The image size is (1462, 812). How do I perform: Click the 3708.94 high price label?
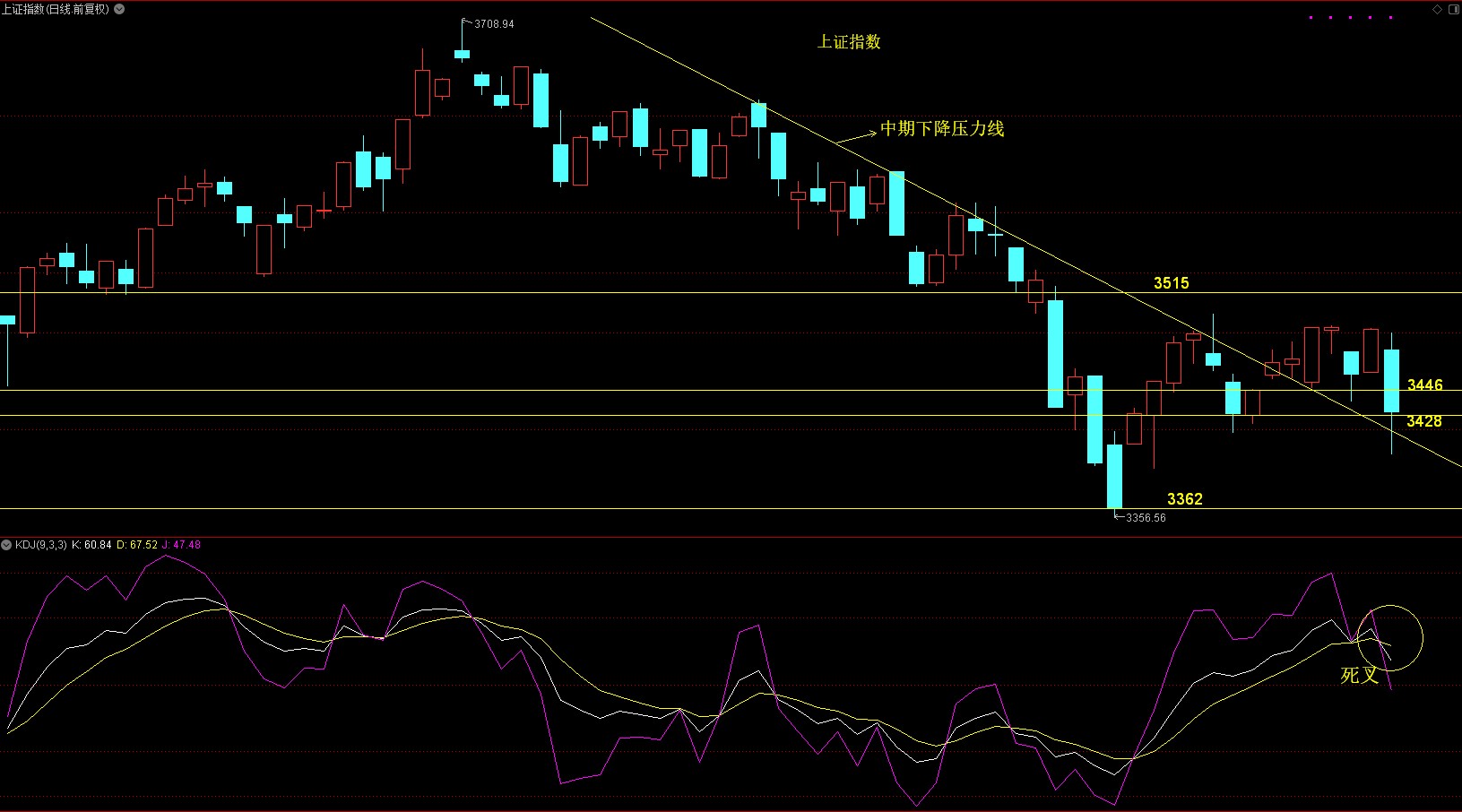(494, 24)
